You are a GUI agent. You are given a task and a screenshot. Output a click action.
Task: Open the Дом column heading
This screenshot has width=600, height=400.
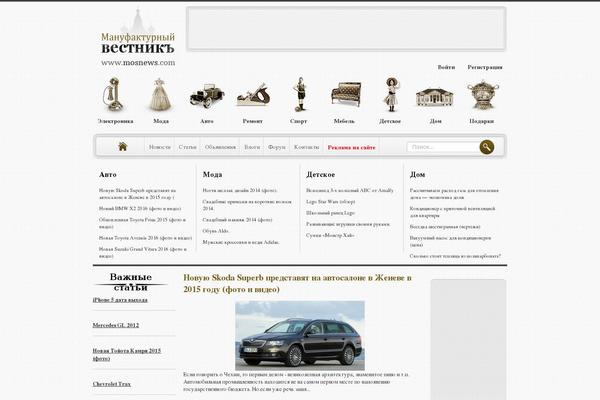point(417,175)
